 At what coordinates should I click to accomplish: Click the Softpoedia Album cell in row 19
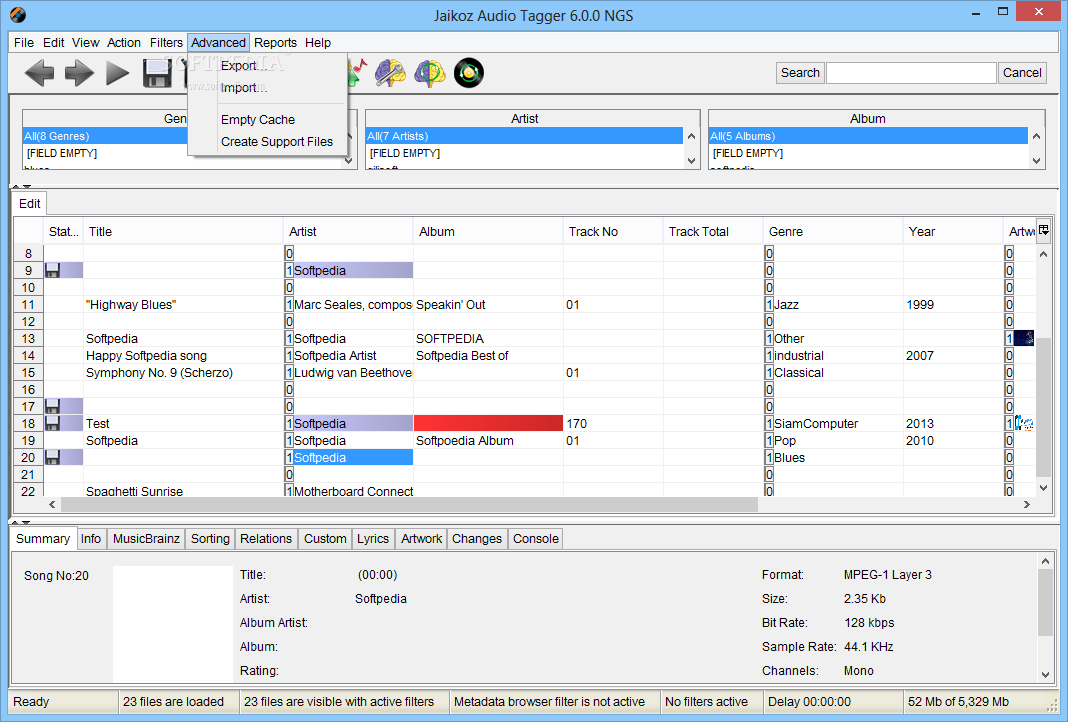(x=488, y=441)
